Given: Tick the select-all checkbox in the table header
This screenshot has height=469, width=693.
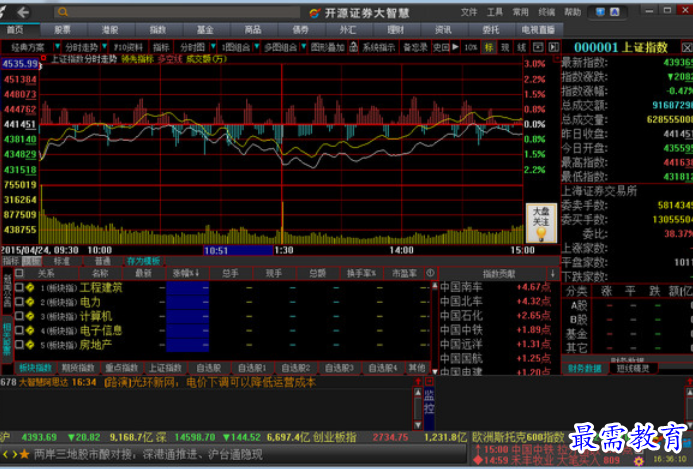Looking at the screenshot, I should (19, 273).
